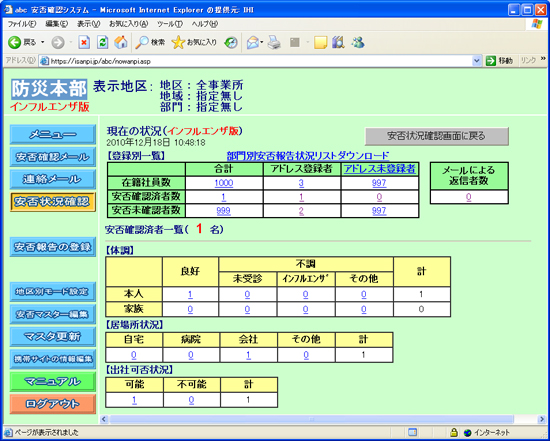Click the orange ログアウト button
Viewport: 550px width, 441px height.
53,404
